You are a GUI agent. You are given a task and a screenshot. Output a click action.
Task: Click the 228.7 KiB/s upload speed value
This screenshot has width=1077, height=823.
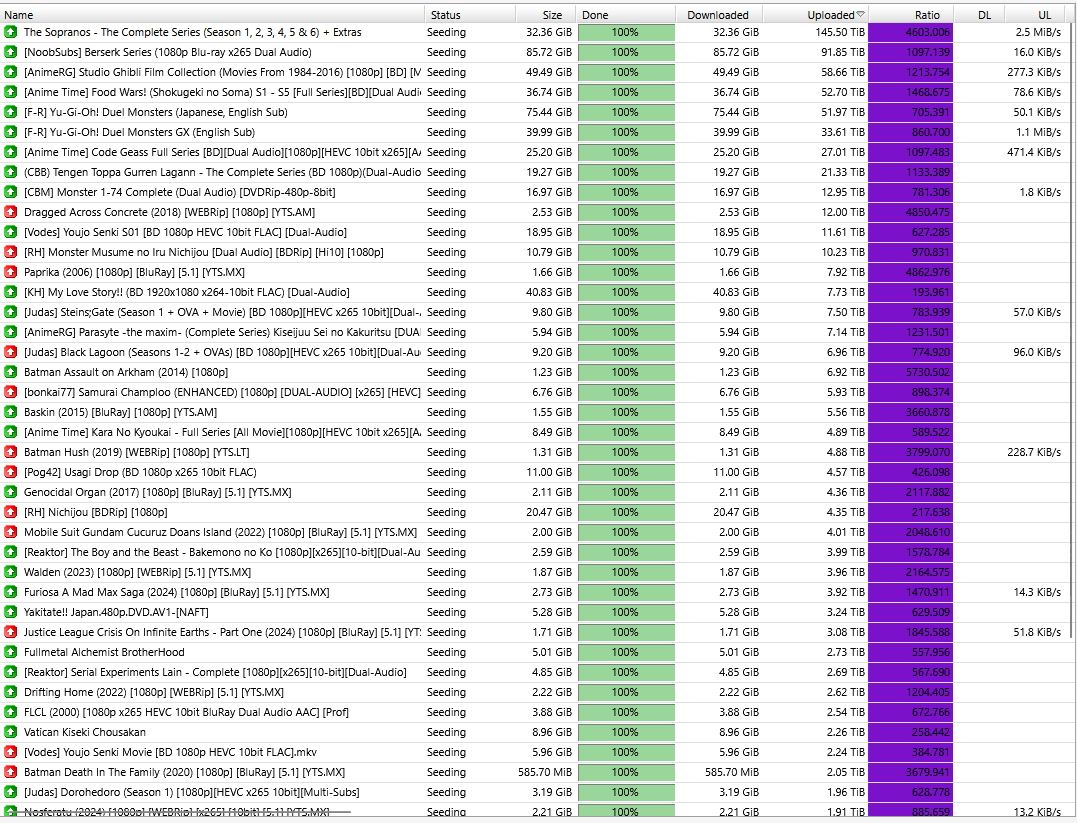pos(1034,452)
